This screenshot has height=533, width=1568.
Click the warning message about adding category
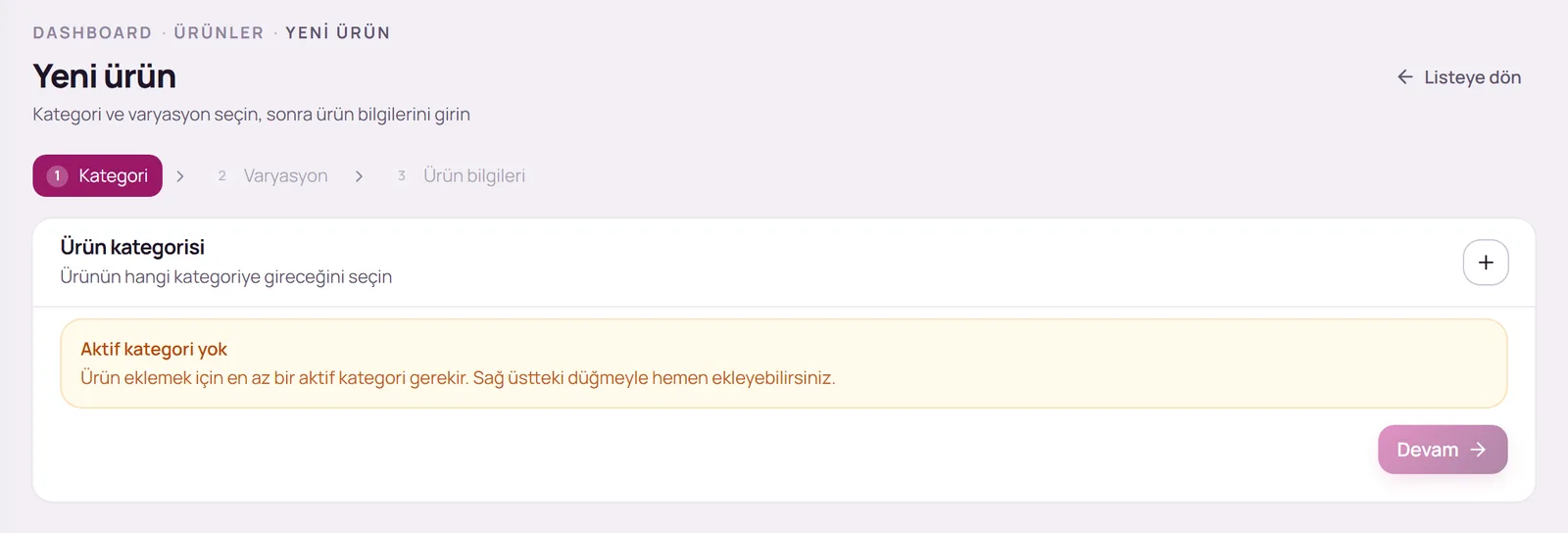coord(458,378)
